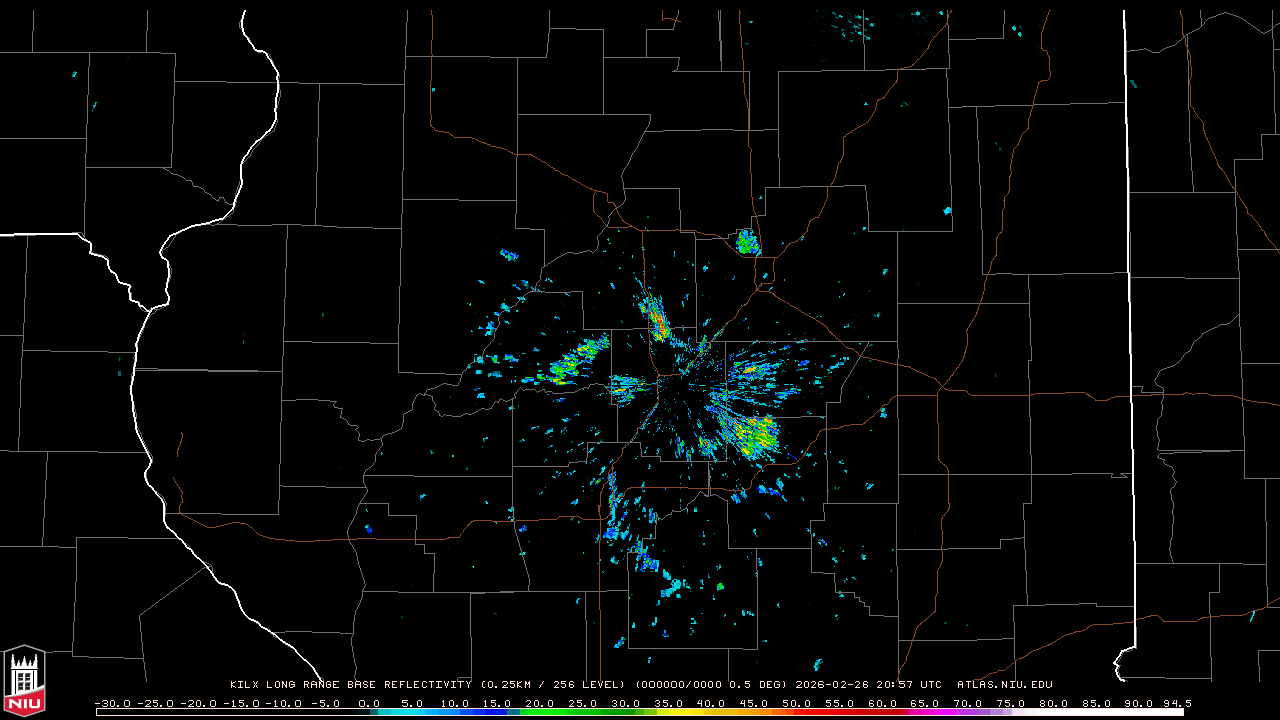Click the 20.0 dBZ green color on scale
Image resolution: width=1280 pixels, height=720 pixels.
click(540, 712)
